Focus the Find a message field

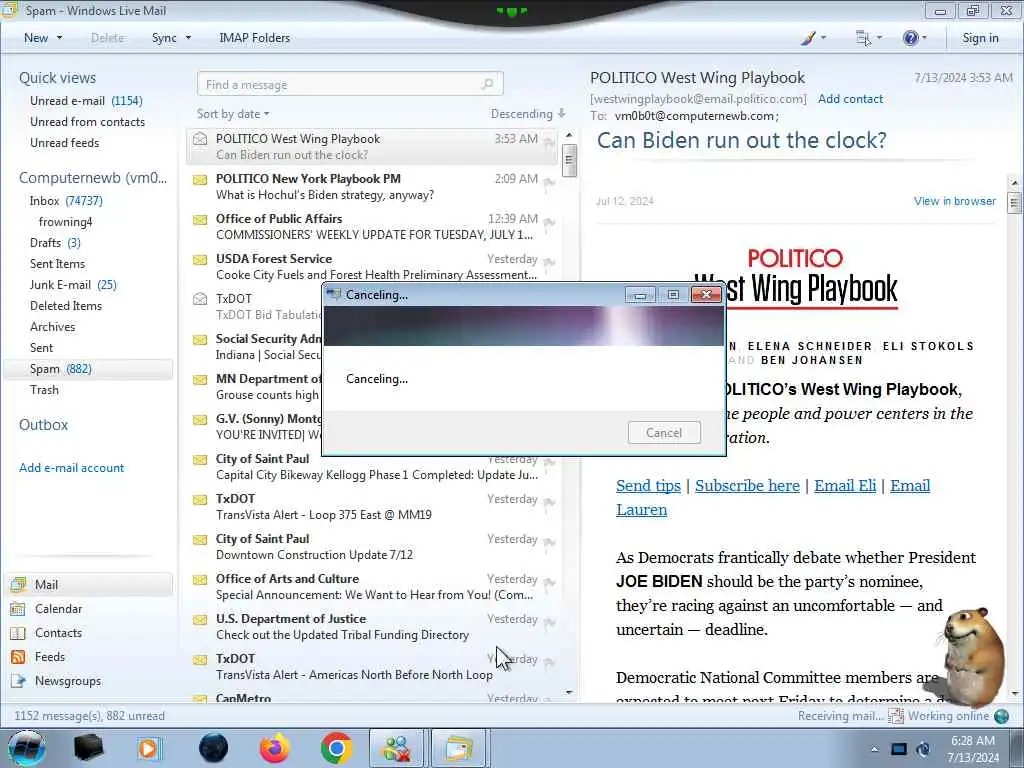[350, 84]
